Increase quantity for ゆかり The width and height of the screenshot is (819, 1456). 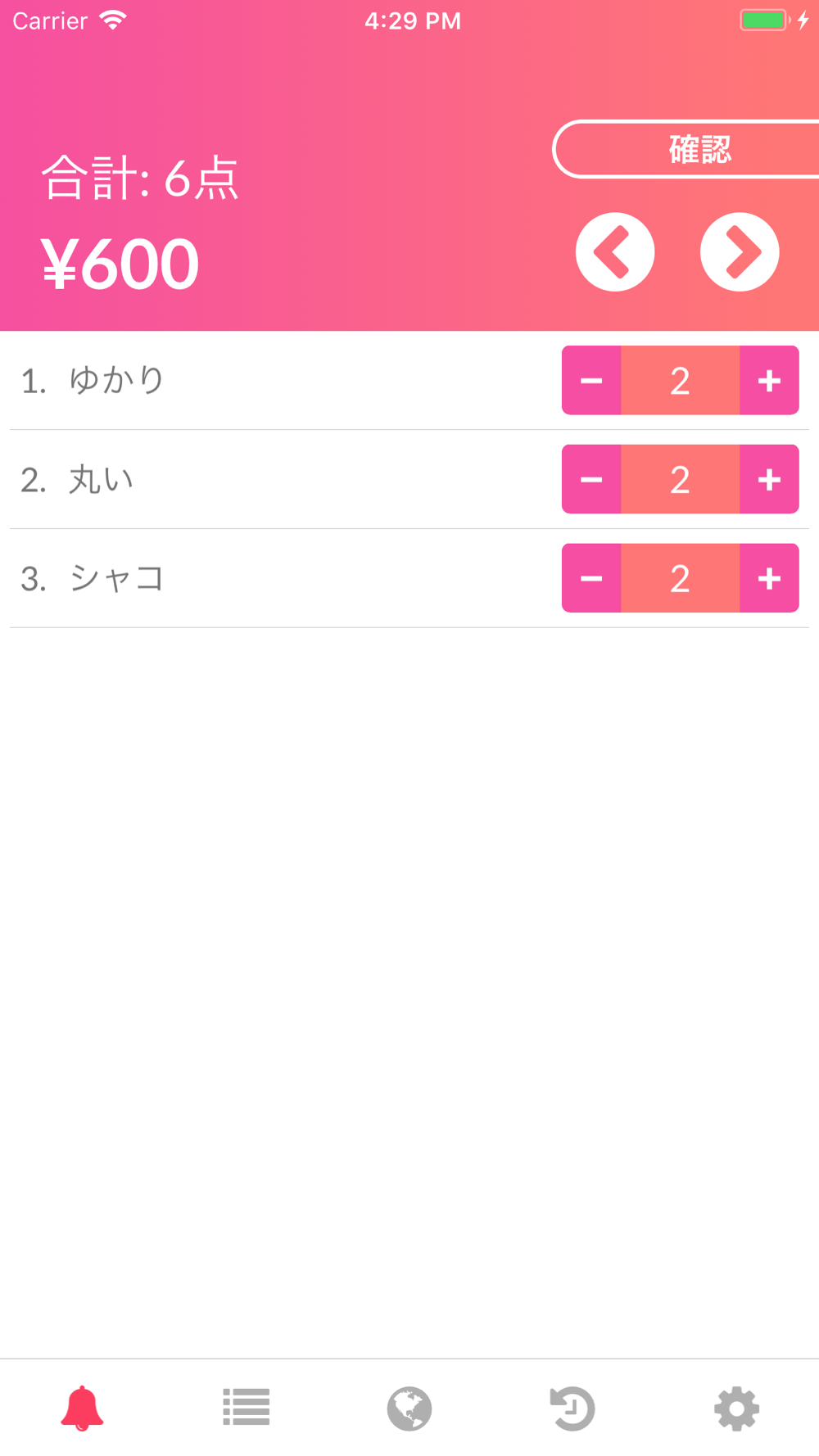pyautogui.click(x=769, y=381)
